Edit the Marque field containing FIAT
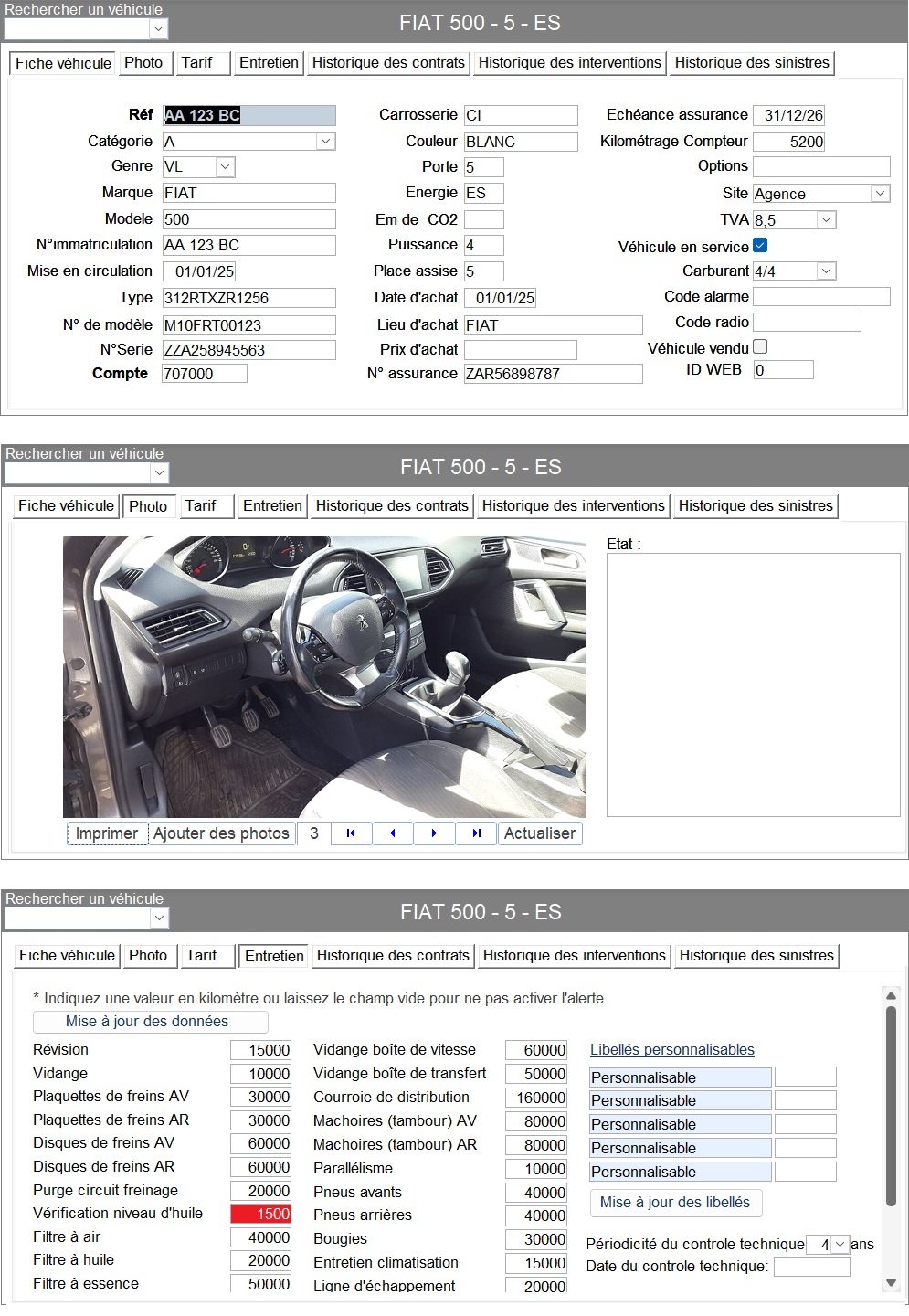Viewport: 909px width, 1316px height. point(249,193)
